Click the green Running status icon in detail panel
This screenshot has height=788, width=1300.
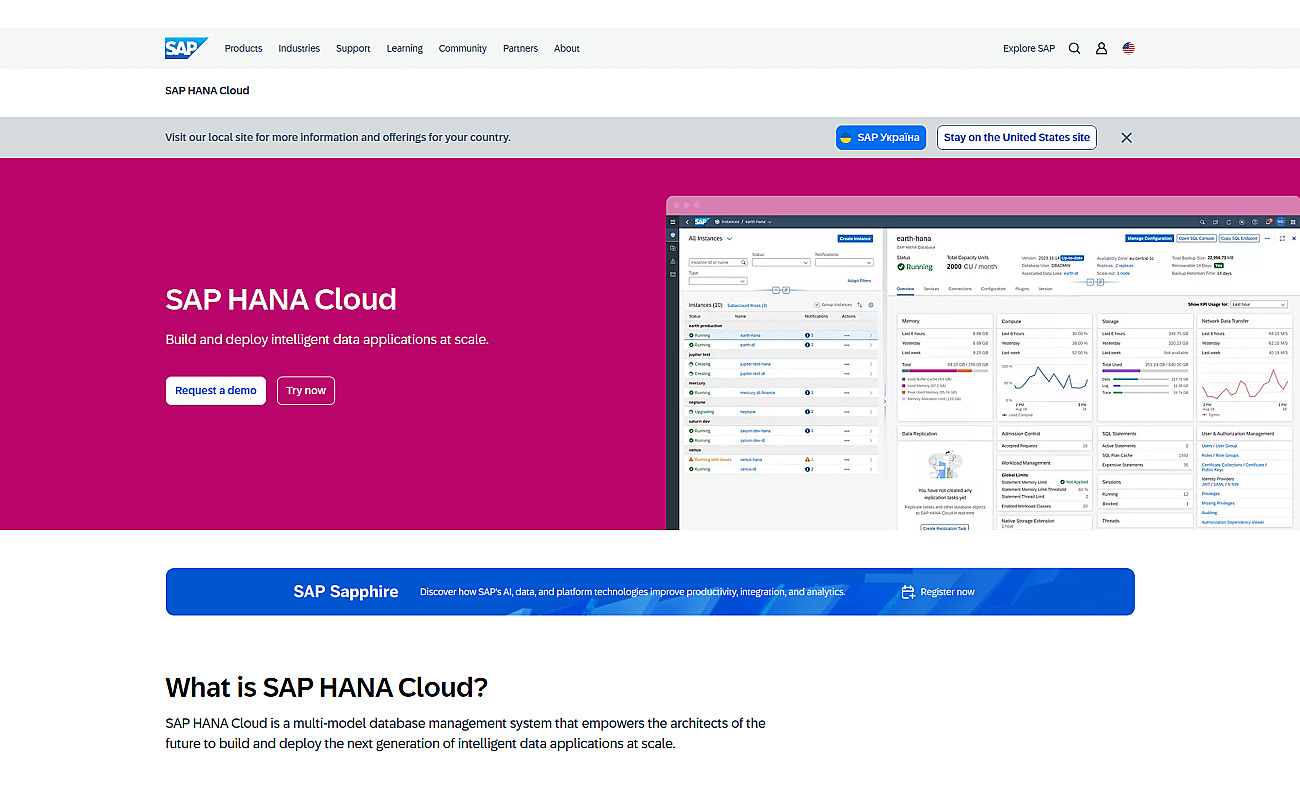(x=901, y=267)
